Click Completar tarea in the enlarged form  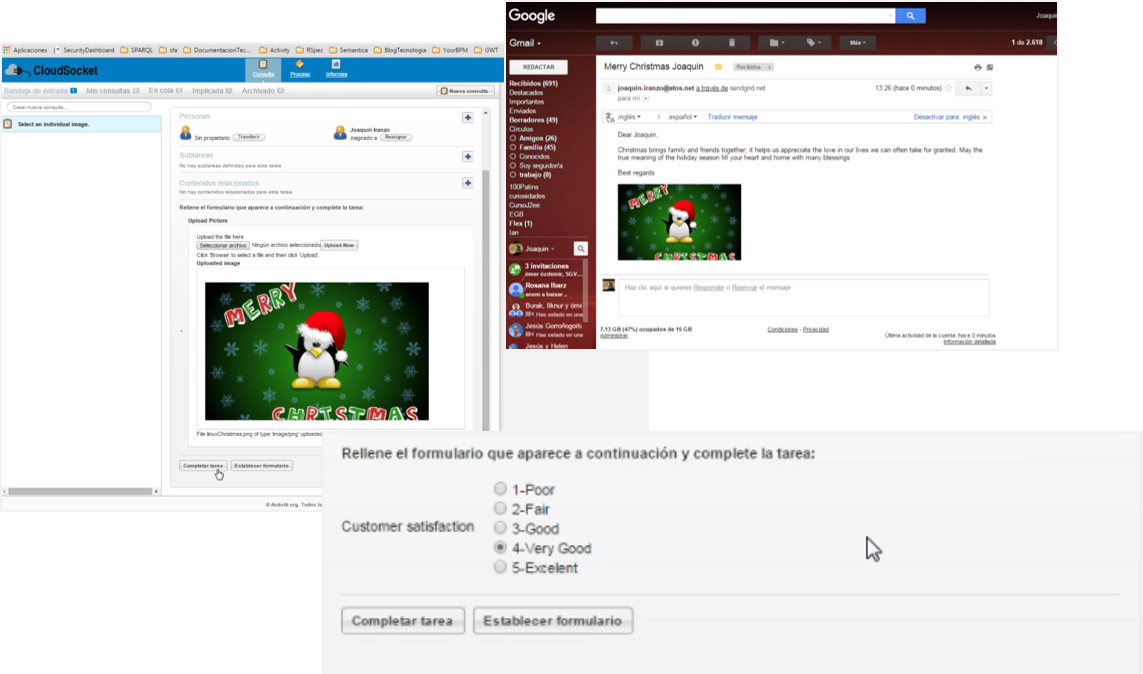pos(402,621)
